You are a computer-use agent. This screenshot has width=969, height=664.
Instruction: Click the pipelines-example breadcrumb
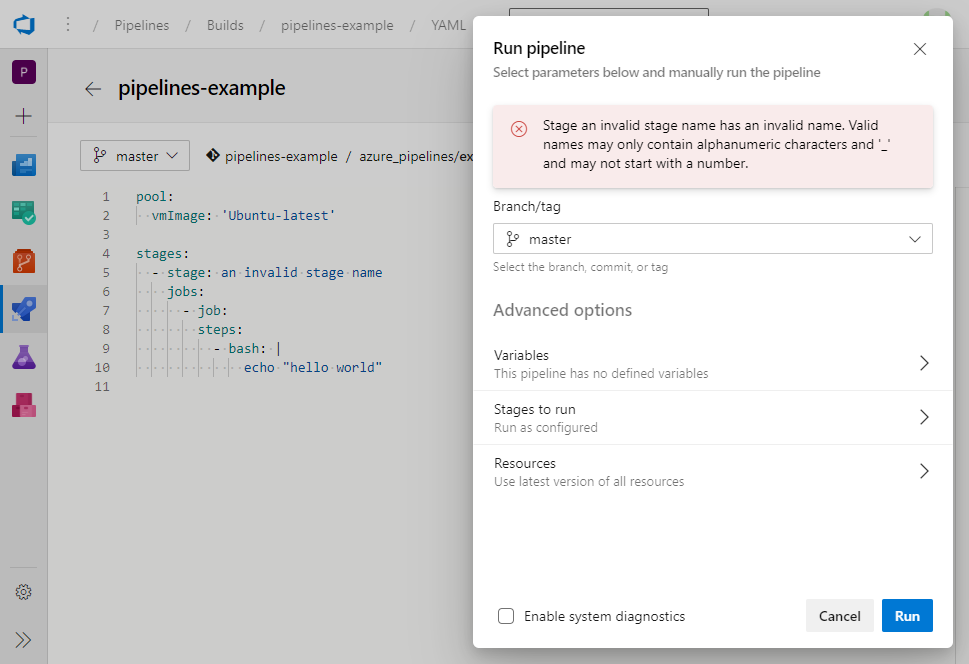point(337,25)
